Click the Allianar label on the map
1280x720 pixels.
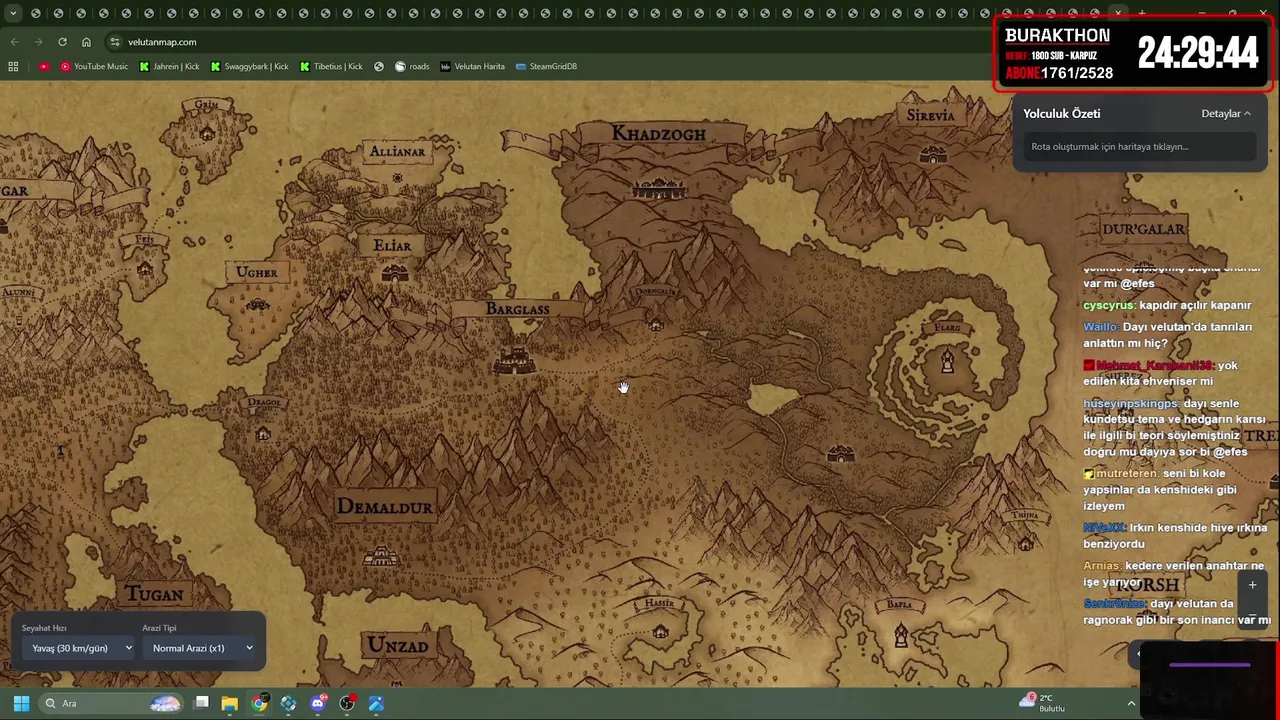coord(397,152)
